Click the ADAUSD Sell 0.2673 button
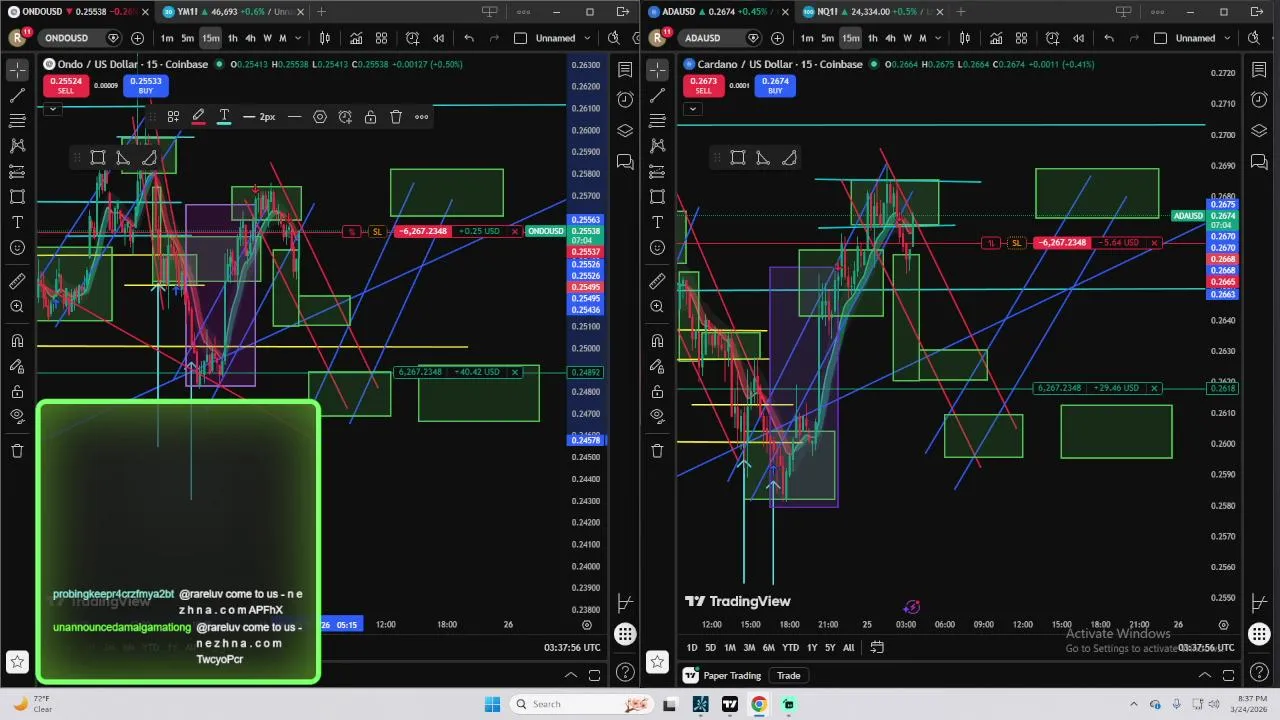Viewport: 1280px width, 720px height. coord(703,86)
